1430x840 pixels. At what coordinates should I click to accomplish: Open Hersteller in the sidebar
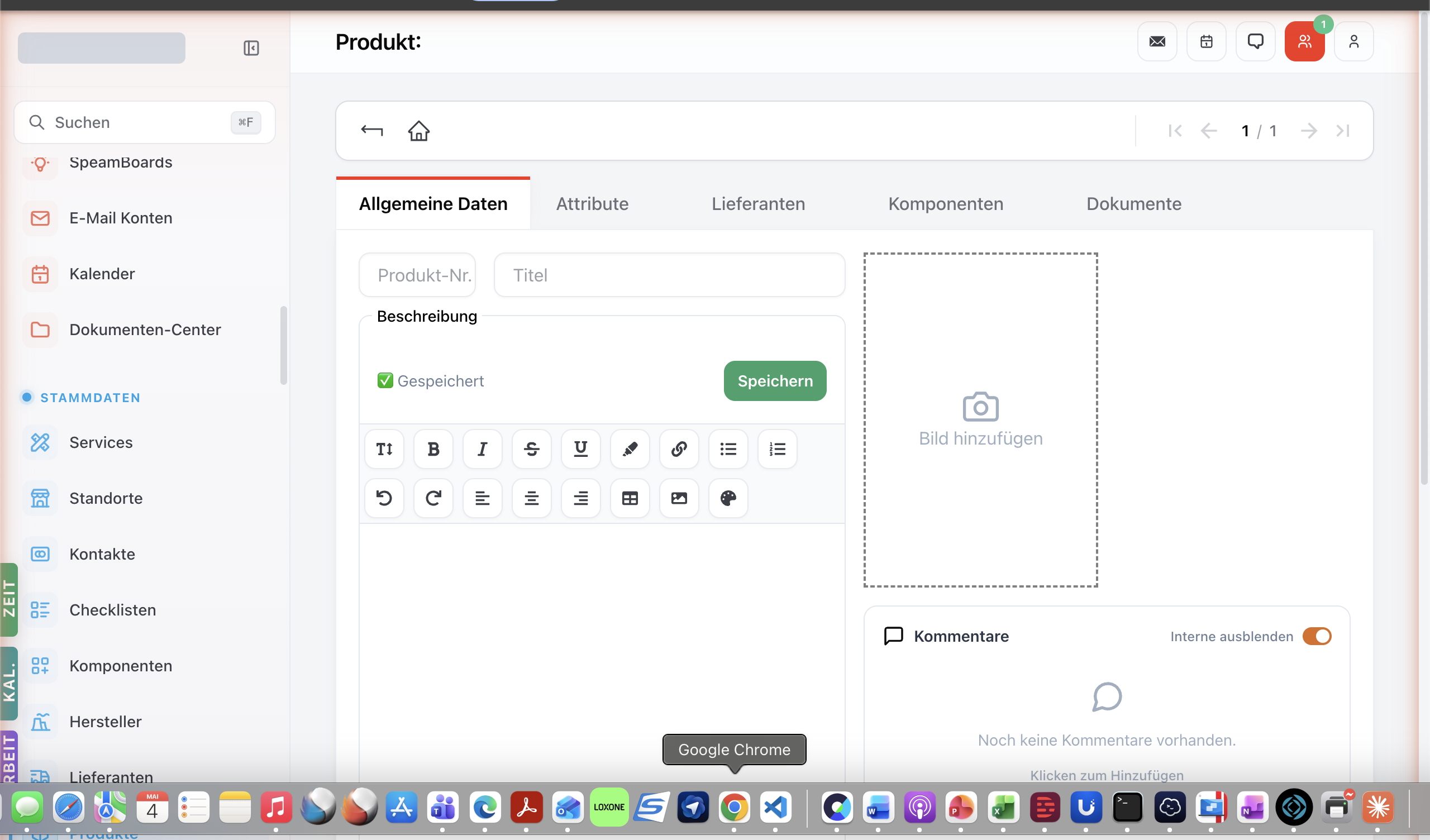click(106, 722)
